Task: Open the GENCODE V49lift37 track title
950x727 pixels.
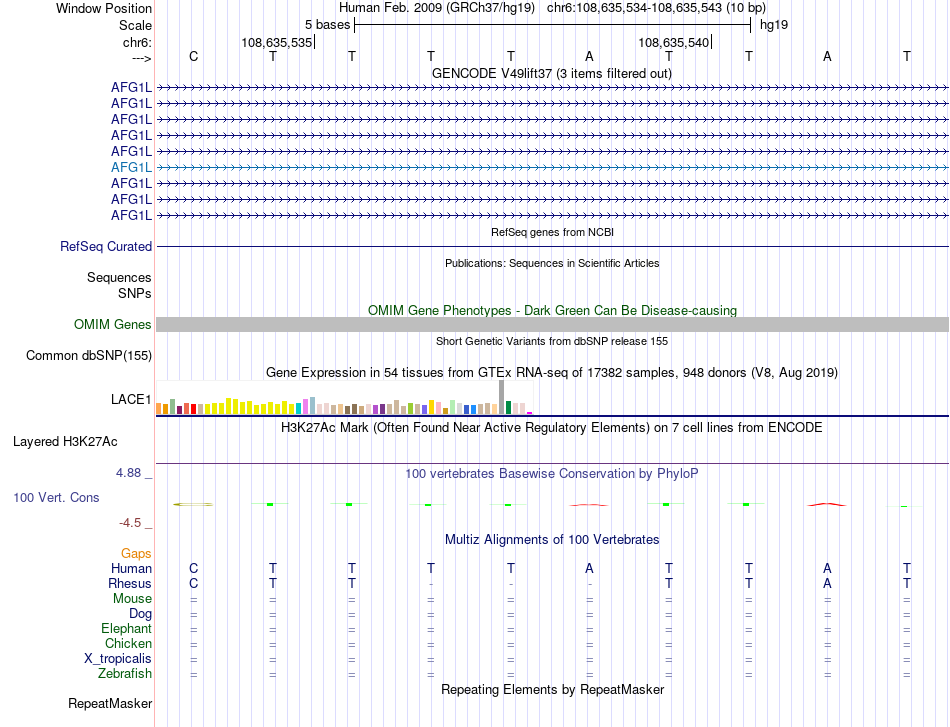Action: (551, 73)
